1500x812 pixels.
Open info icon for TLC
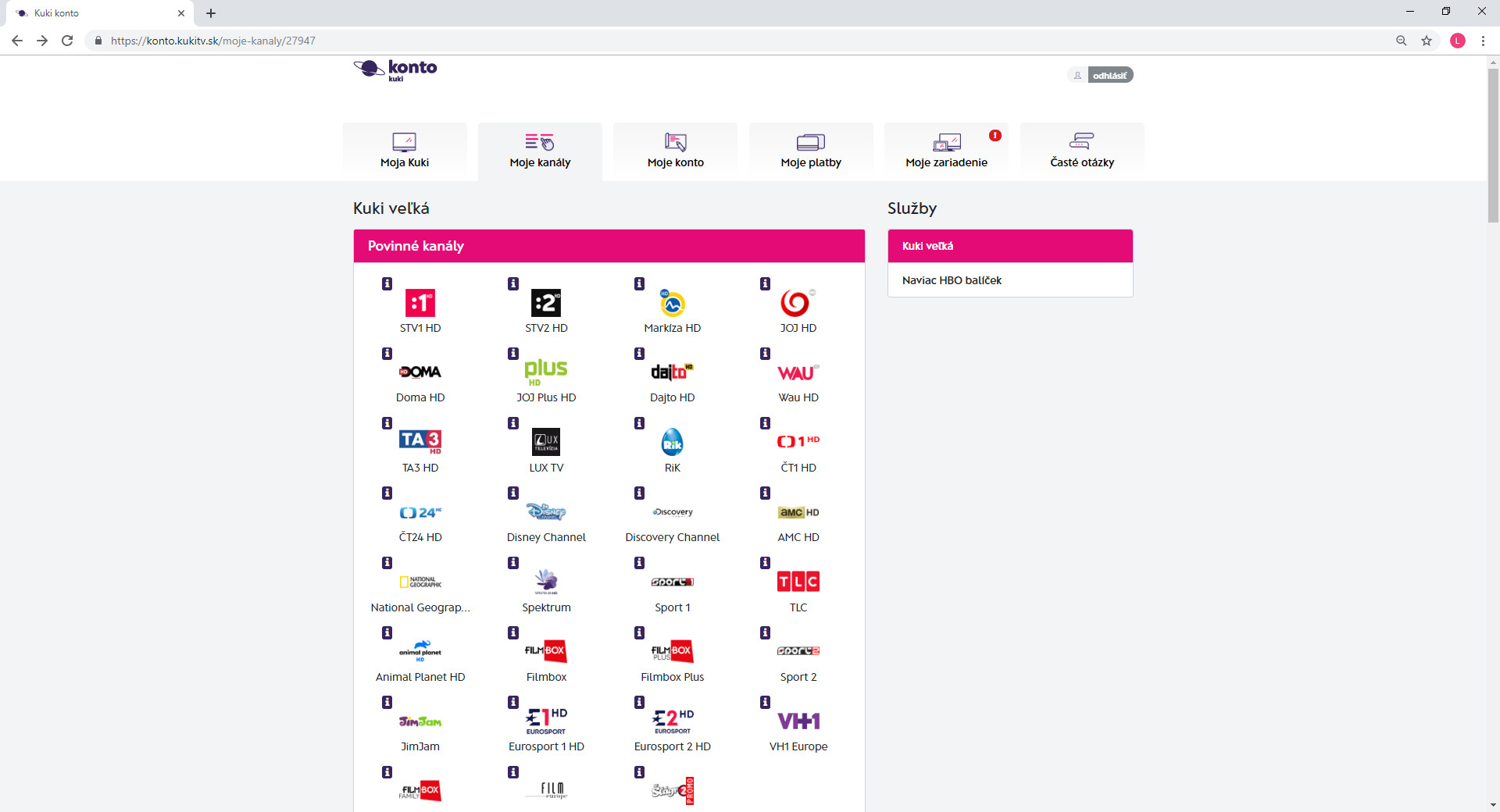[x=765, y=563]
